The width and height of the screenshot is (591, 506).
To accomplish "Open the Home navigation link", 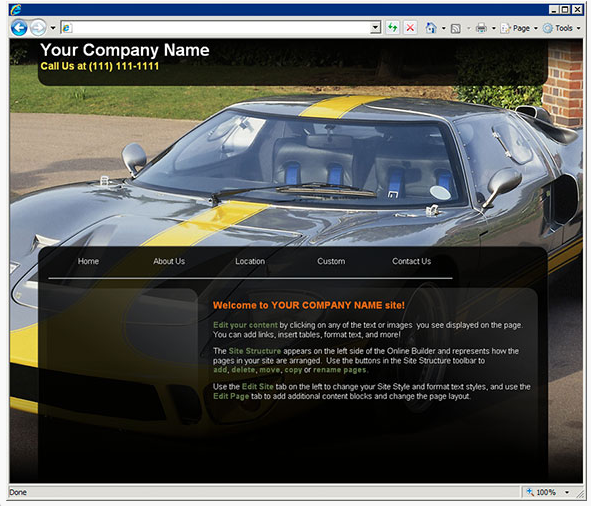I will (x=88, y=261).
